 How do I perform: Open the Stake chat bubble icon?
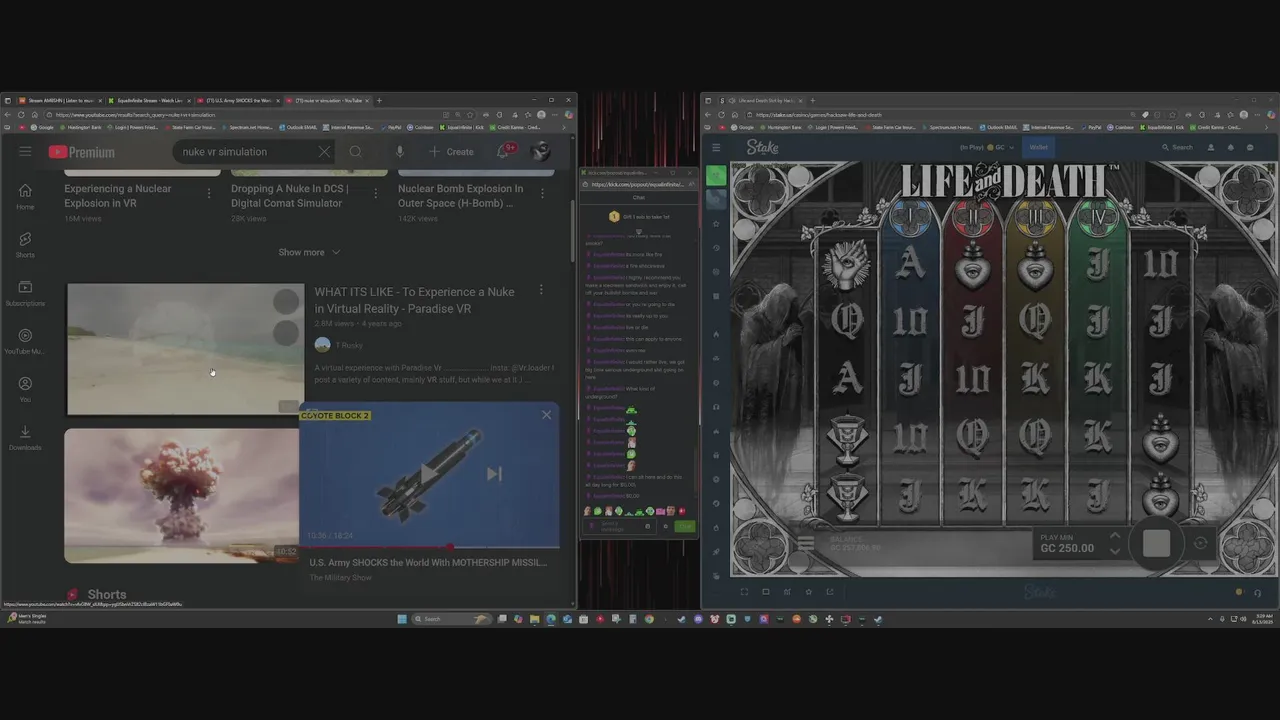click(x=1250, y=147)
